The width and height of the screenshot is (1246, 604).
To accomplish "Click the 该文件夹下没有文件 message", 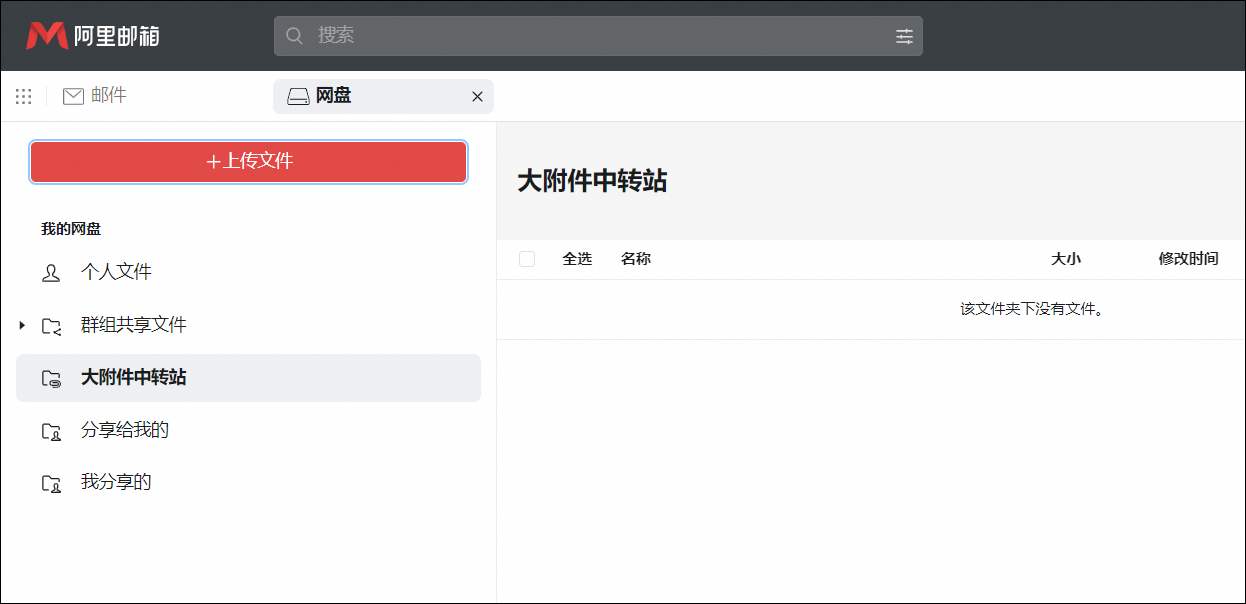I will pyautogui.click(x=1032, y=309).
